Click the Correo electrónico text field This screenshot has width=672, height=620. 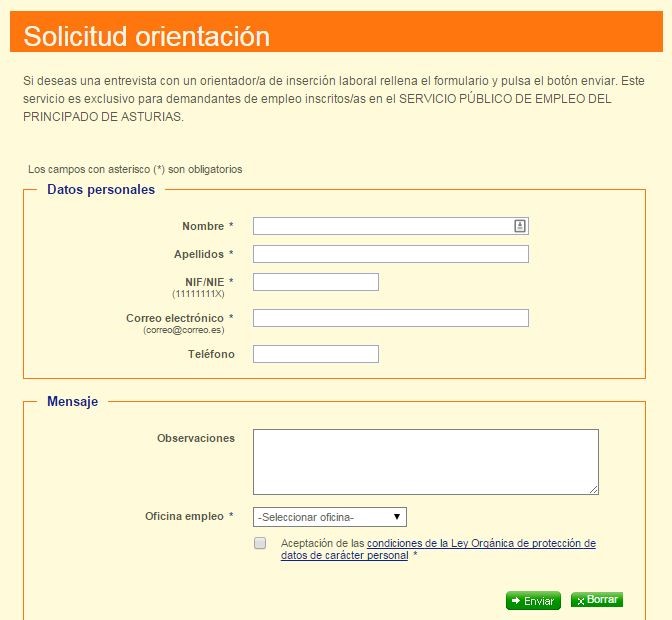click(x=390, y=318)
